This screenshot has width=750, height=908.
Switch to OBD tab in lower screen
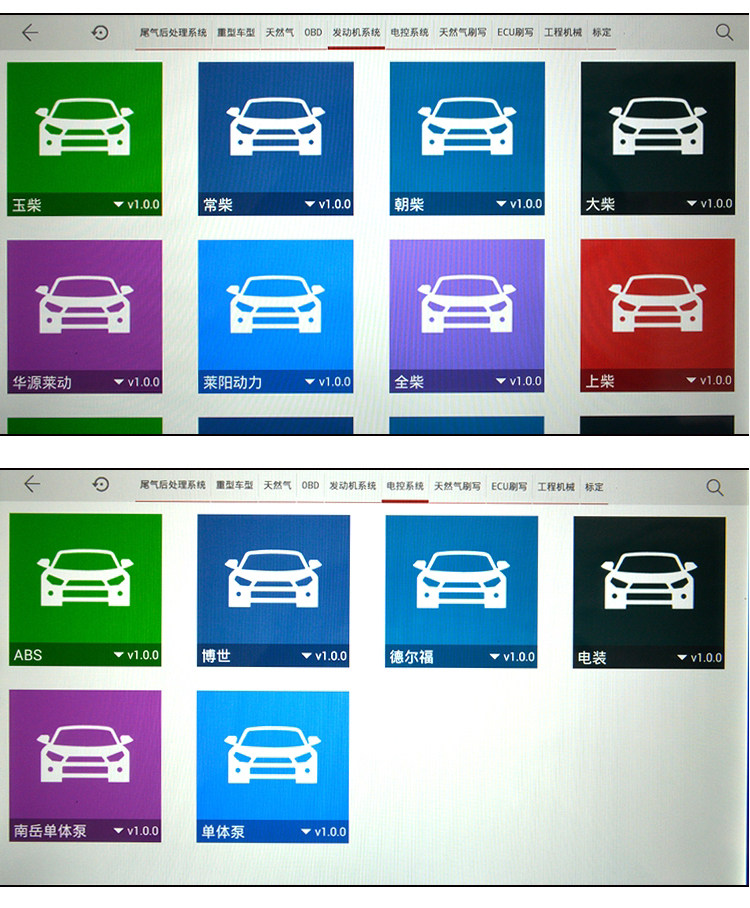click(310, 485)
